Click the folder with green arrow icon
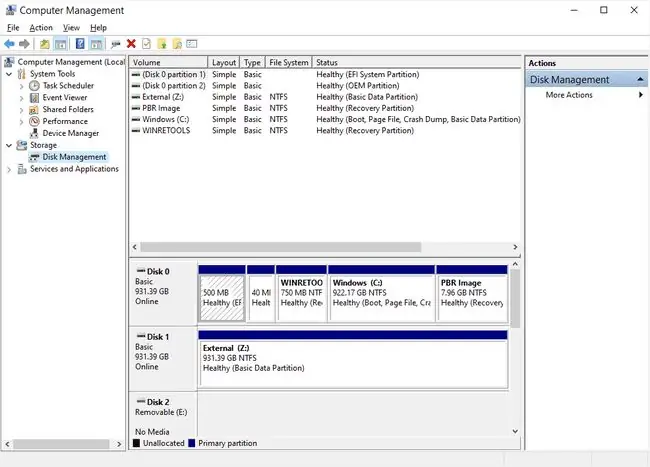This screenshot has height=467, width=650. point(162,44)
